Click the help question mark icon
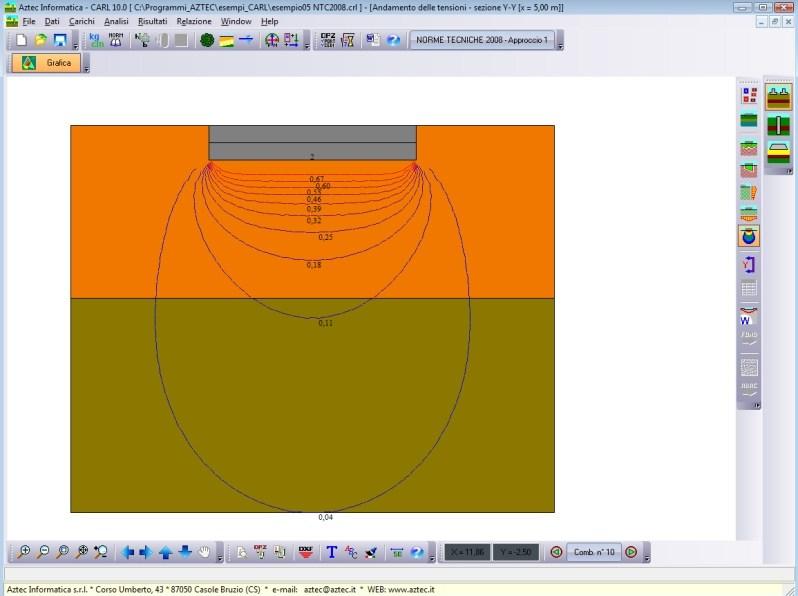Screen dimensions: 798x596 (393, 41)
